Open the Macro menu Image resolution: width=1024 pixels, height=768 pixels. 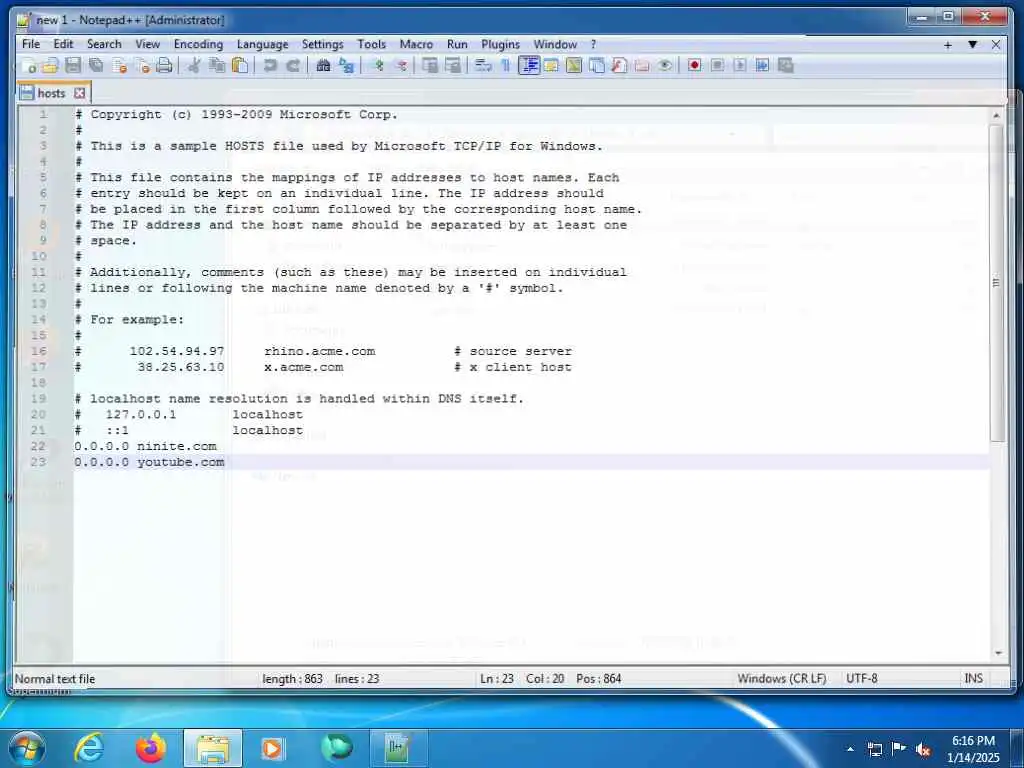(x=416, y=44)
